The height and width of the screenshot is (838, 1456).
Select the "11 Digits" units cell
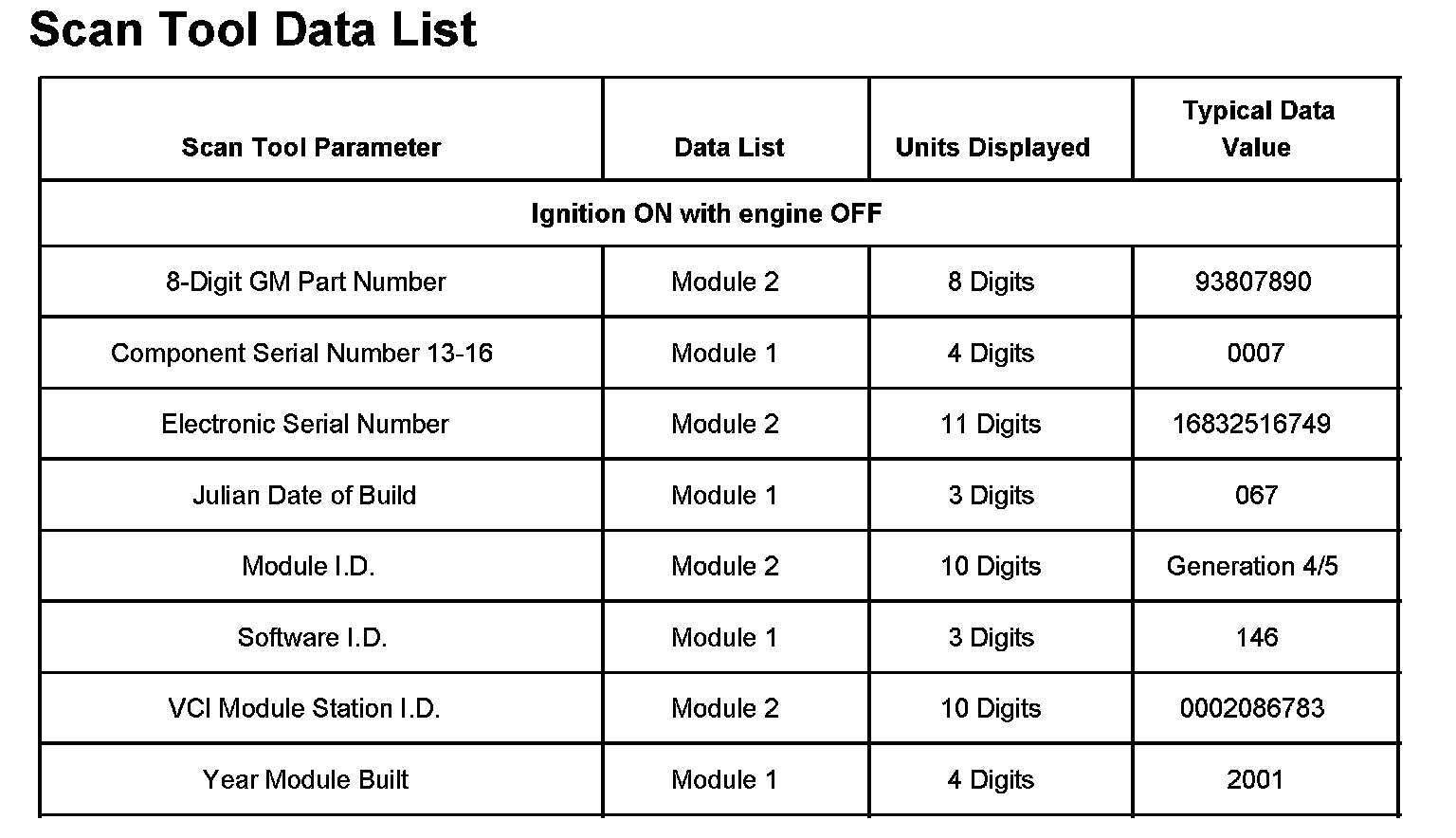991,424
